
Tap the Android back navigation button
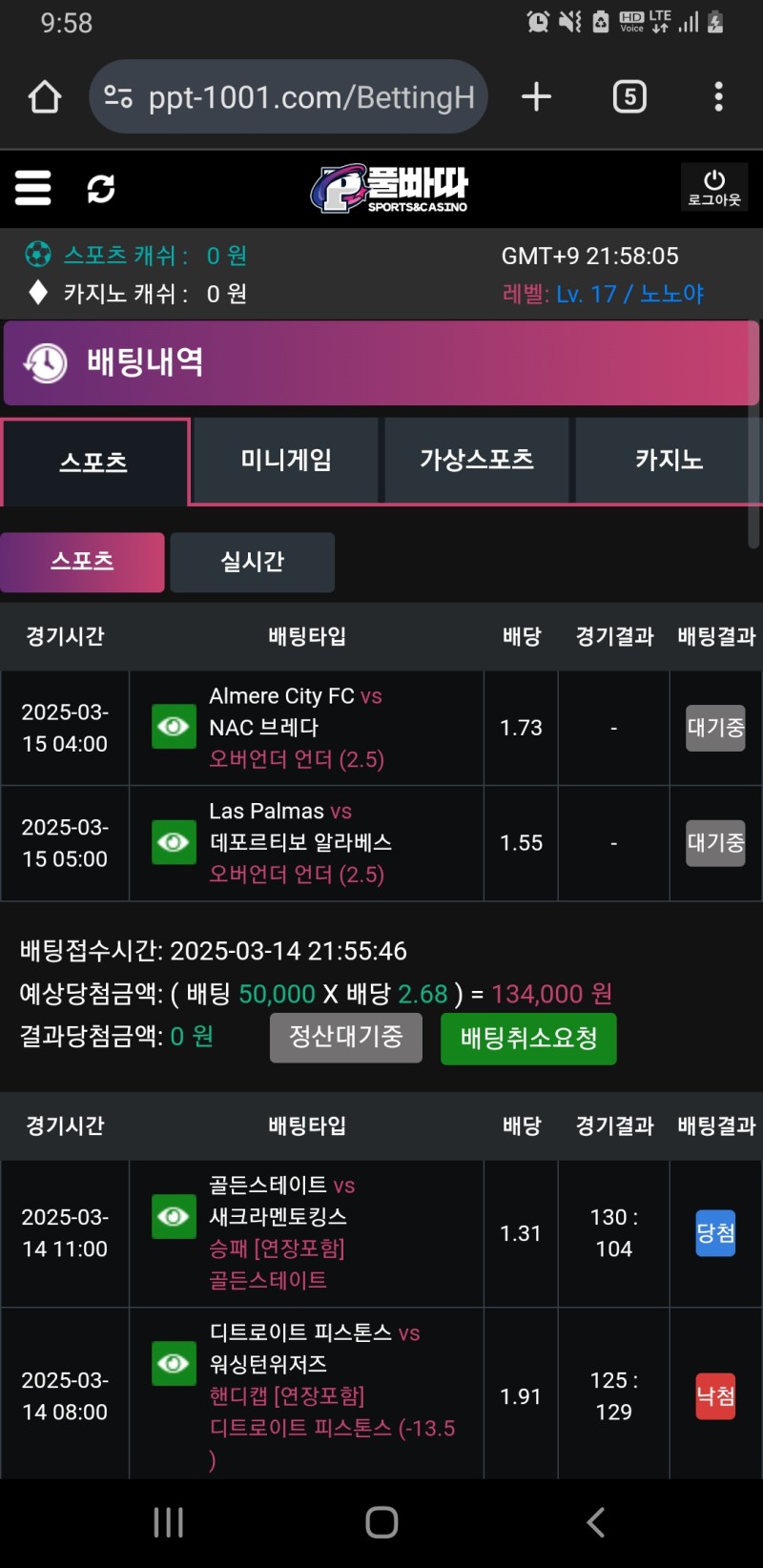[595, 1522]
